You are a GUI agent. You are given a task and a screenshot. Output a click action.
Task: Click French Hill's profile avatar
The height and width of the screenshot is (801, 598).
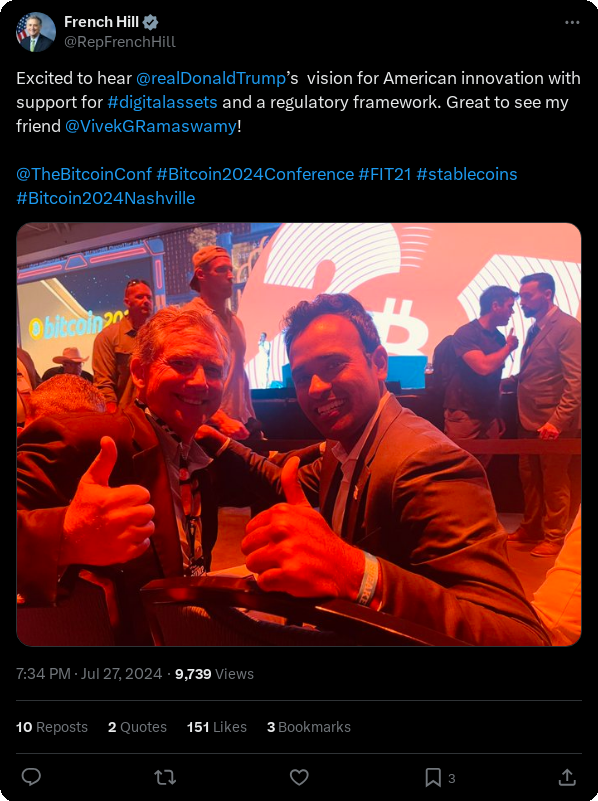[x=35, y=32]
